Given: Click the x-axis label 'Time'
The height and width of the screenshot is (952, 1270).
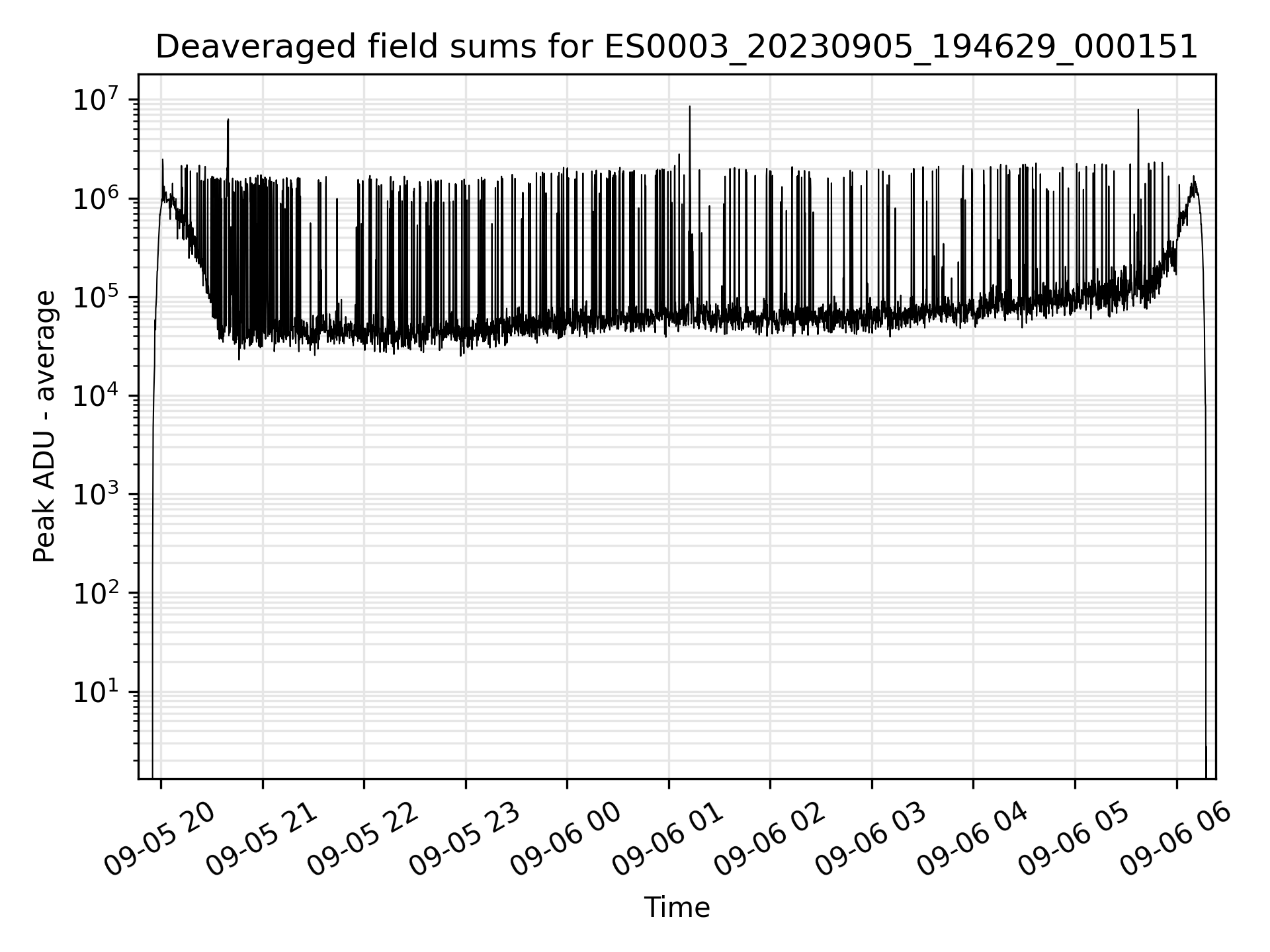Looking at the screenshot, I should [x=677, y=908].
